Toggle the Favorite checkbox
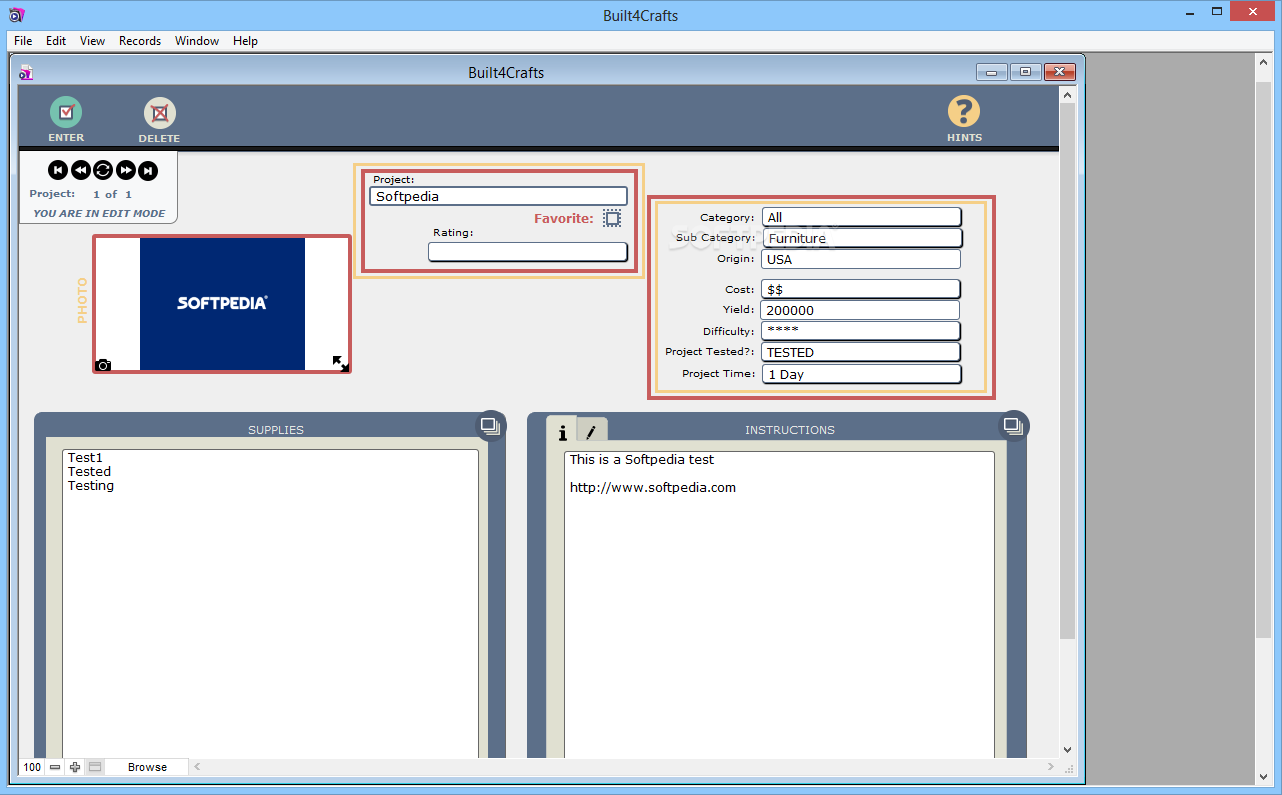1282x795 pixels. click(612, 218)
